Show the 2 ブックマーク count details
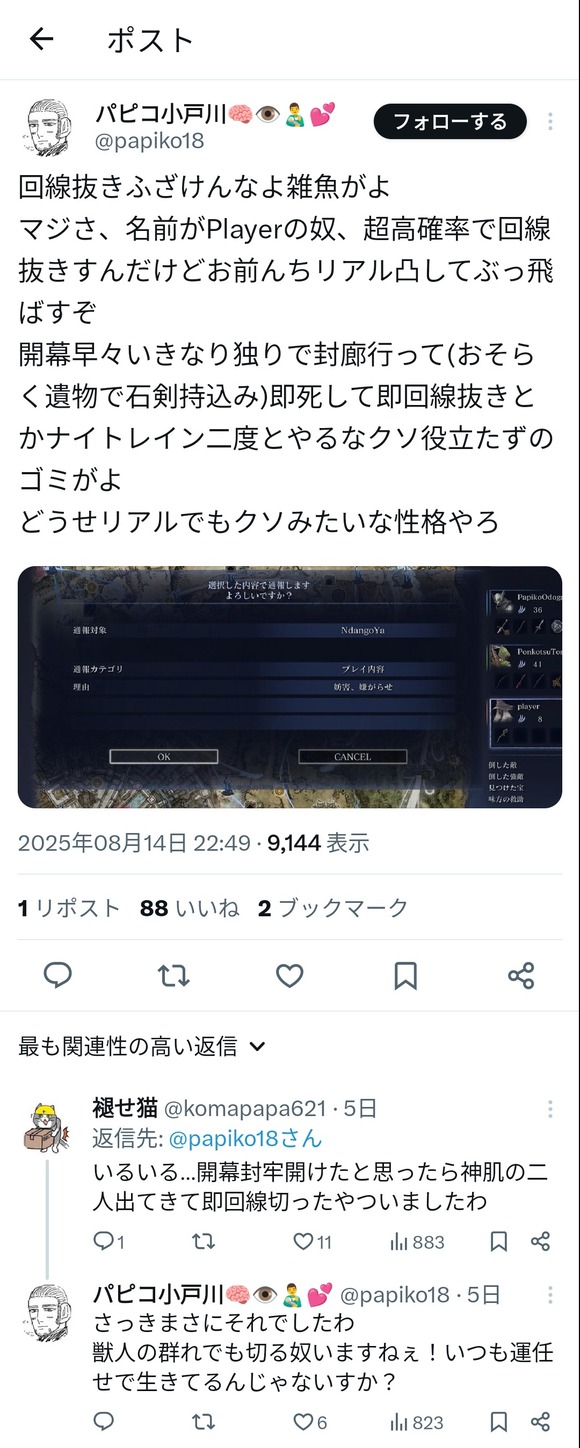Image resolution: width=580 pixels, height=1448 pixels. 333,907
